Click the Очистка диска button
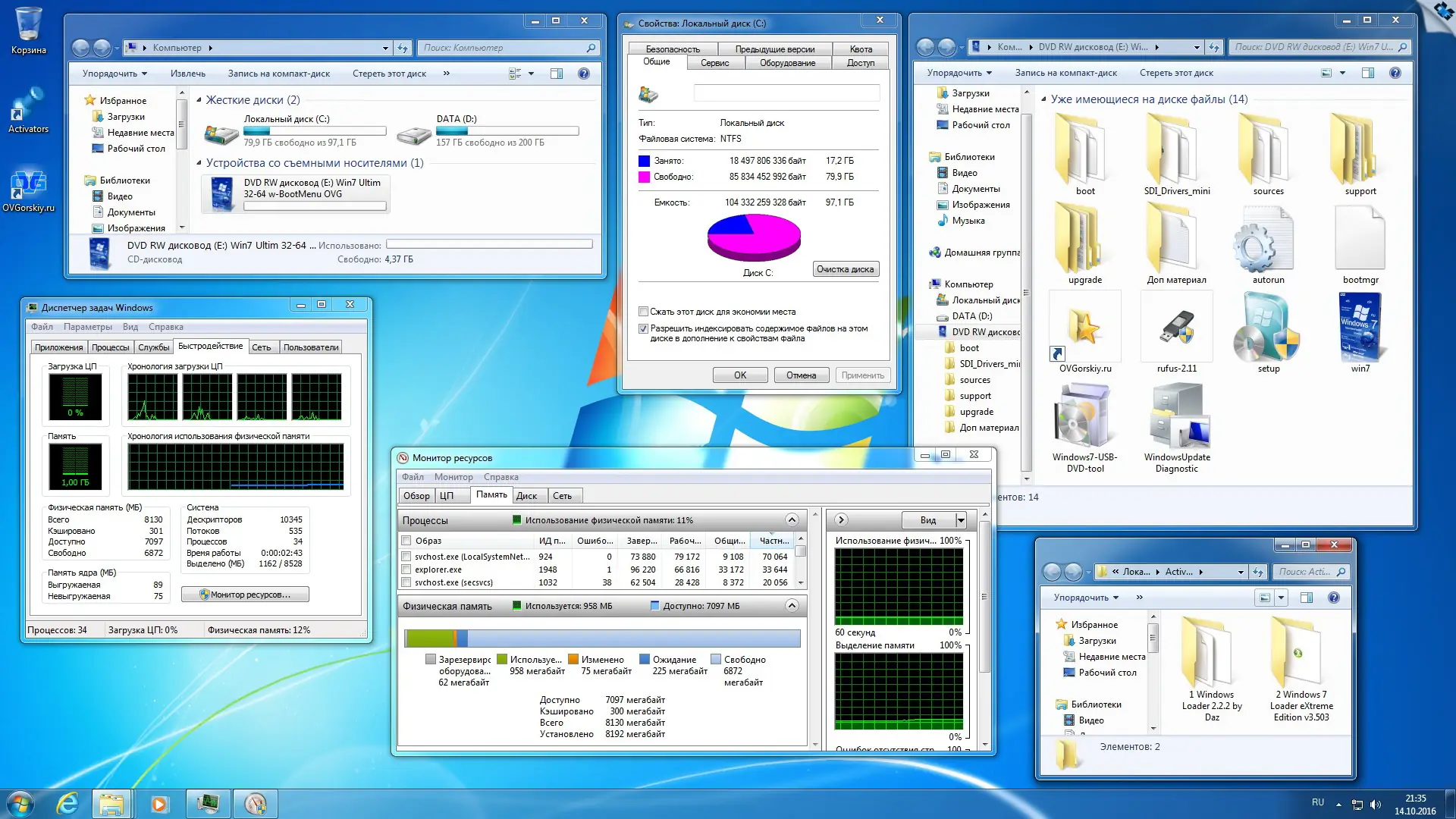This screenshot has height=819, width=1456. point(845,268)
